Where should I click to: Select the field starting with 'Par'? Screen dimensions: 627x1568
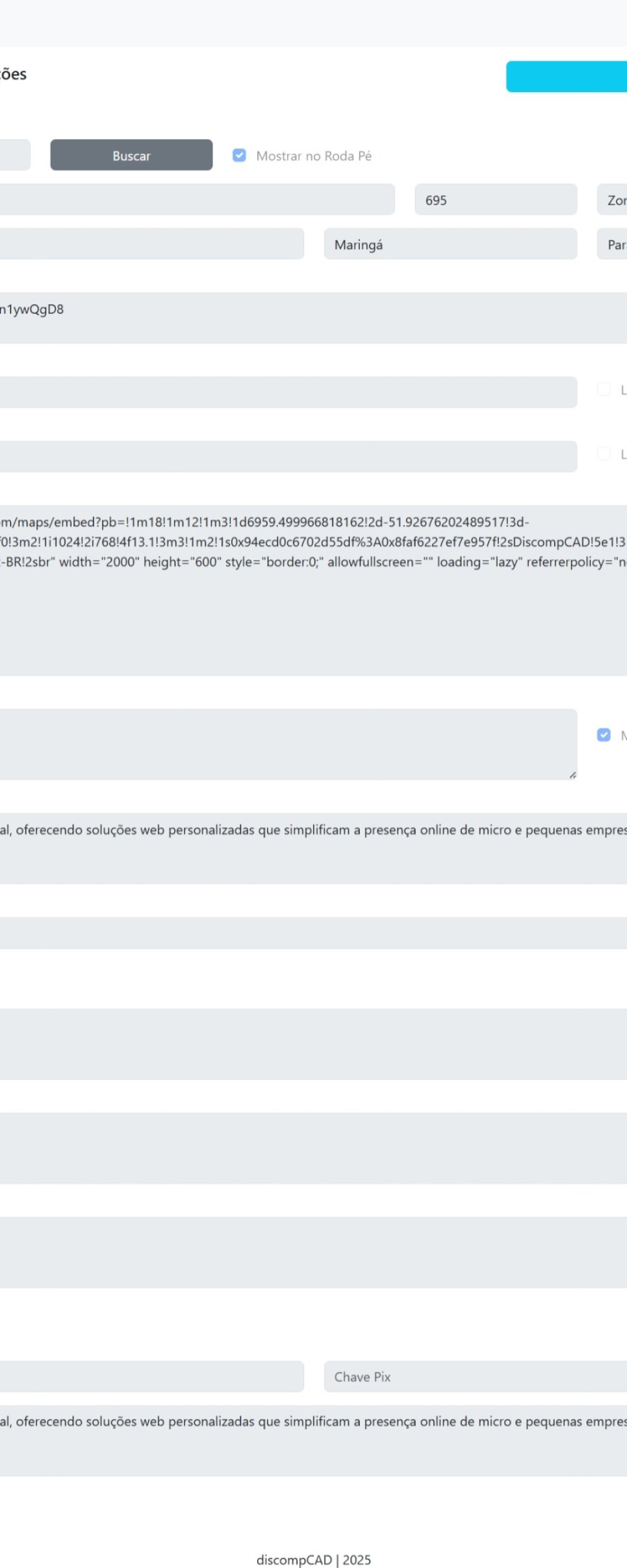point(613,244)
